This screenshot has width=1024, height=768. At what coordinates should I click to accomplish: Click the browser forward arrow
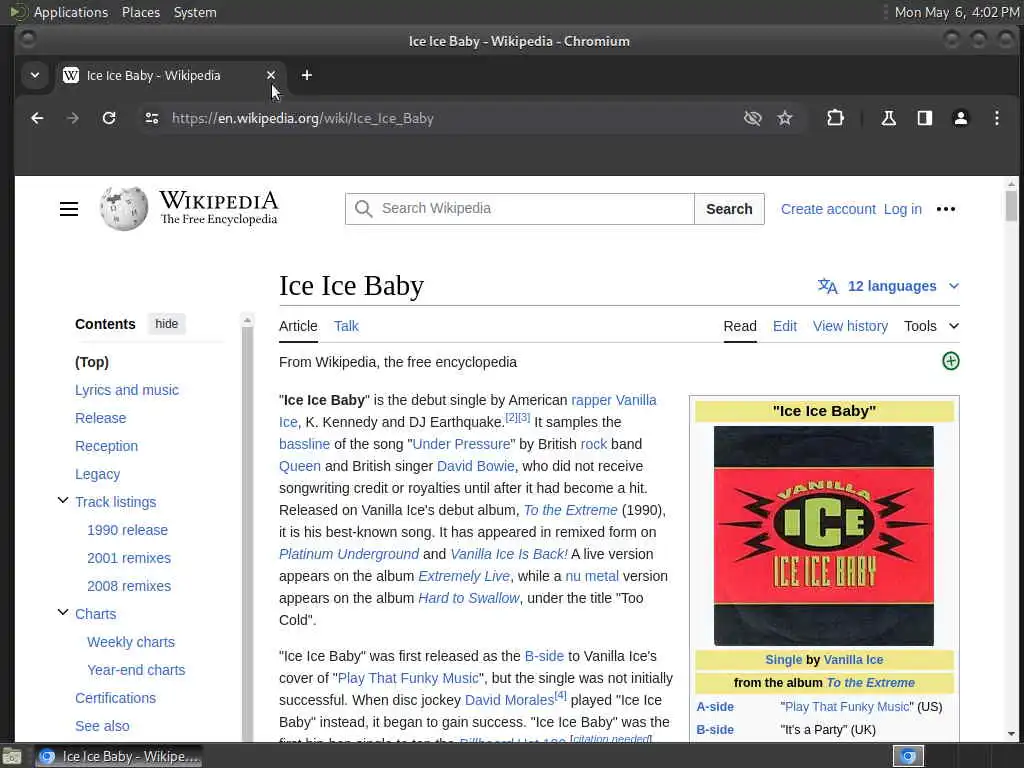72,118
